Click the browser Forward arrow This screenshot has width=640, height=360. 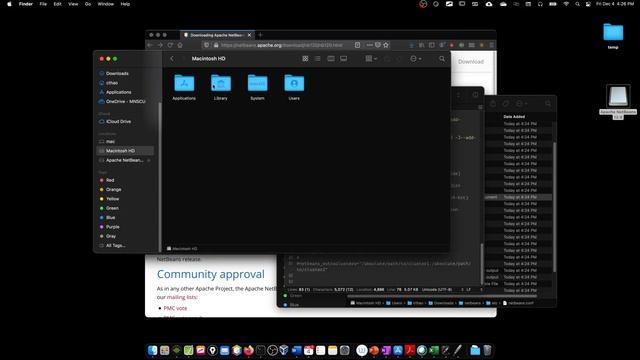pos(160,45)
